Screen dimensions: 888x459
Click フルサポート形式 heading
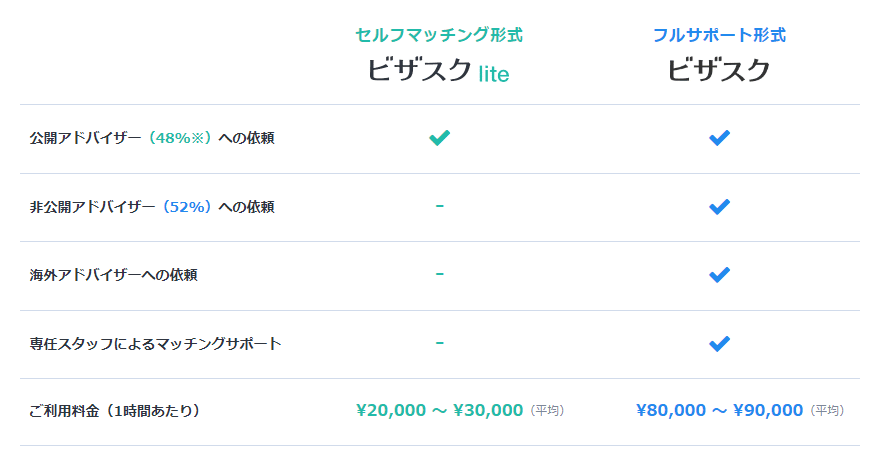[x=719, y=35]
